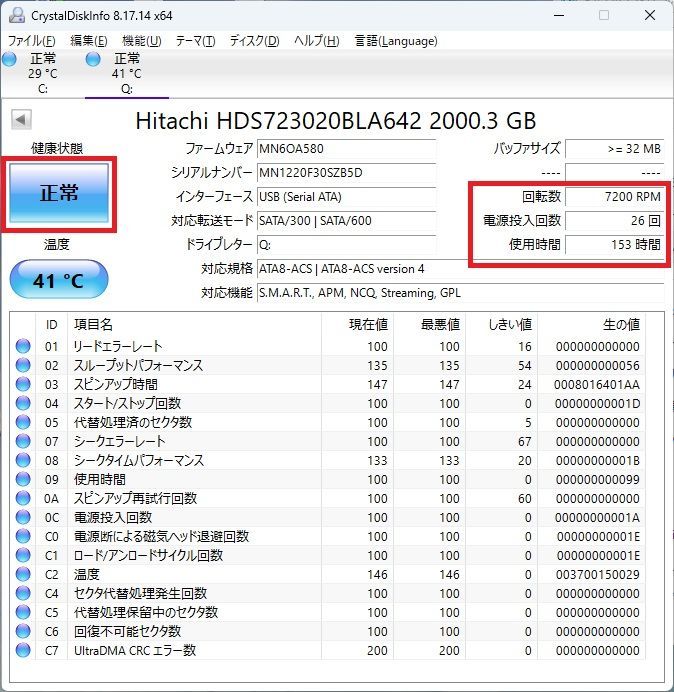Click the power on hours field 153 時間
Screen dimensions: 674x692
click(x=614, y=244)
